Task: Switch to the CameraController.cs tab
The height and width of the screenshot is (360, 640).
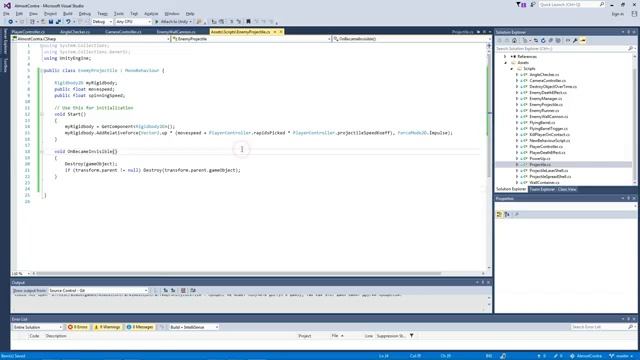Action: pos(123,32)
